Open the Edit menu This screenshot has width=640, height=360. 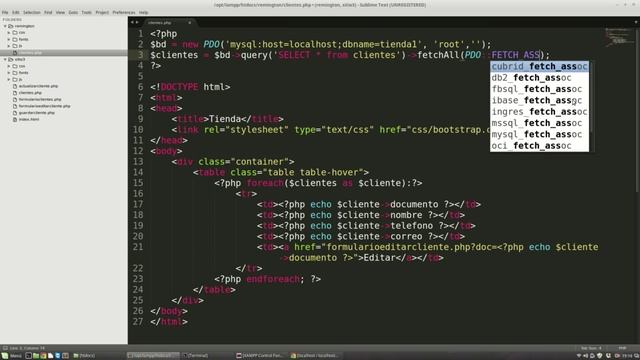tap(16, 12)
